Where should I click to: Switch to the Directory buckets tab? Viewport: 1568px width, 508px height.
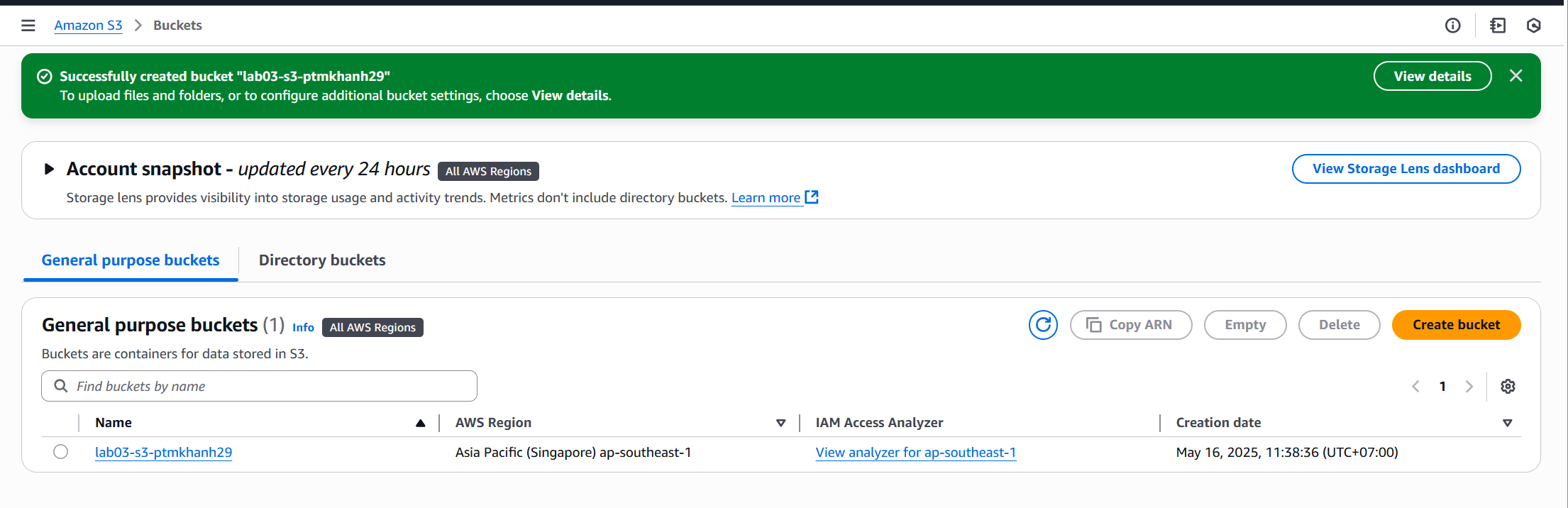tap(322, 260)
